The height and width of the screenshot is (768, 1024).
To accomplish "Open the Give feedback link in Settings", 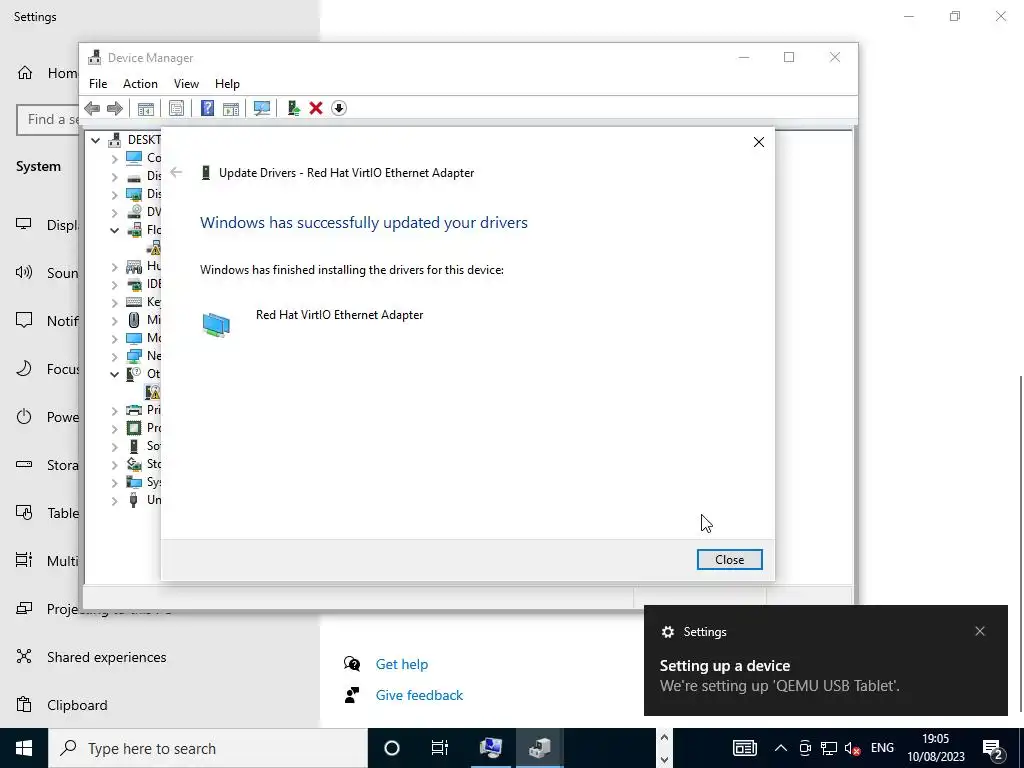I will coord(419,695).
